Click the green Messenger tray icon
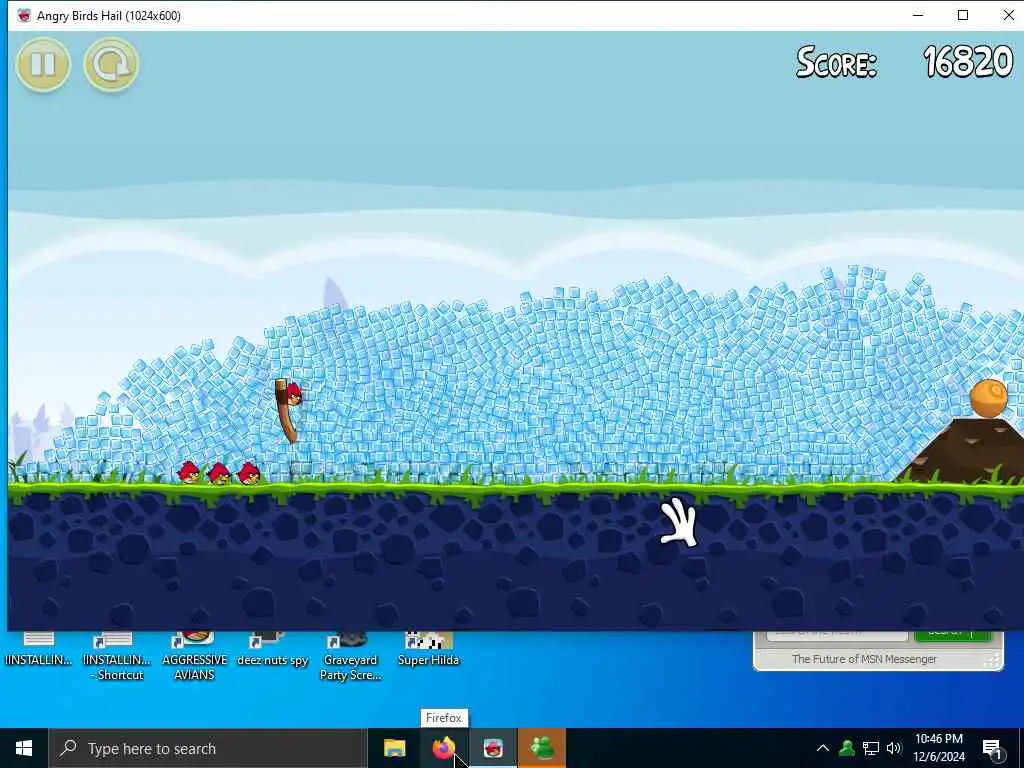 847,748
